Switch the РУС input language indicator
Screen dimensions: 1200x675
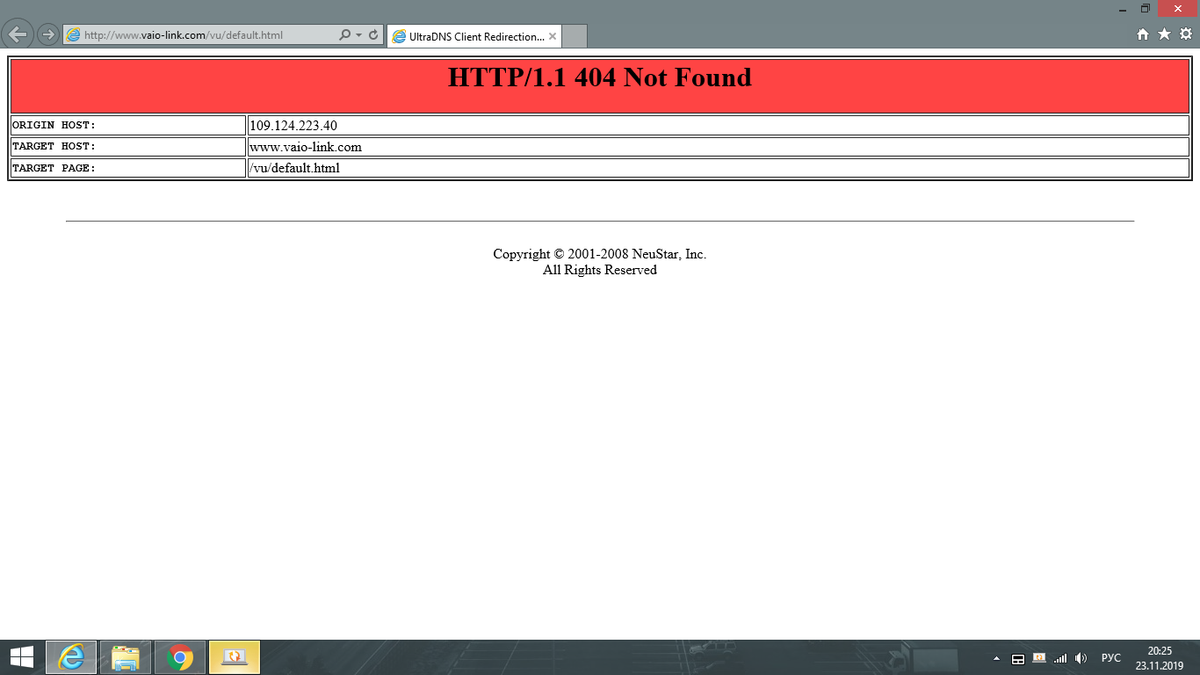click(1110, 659)
